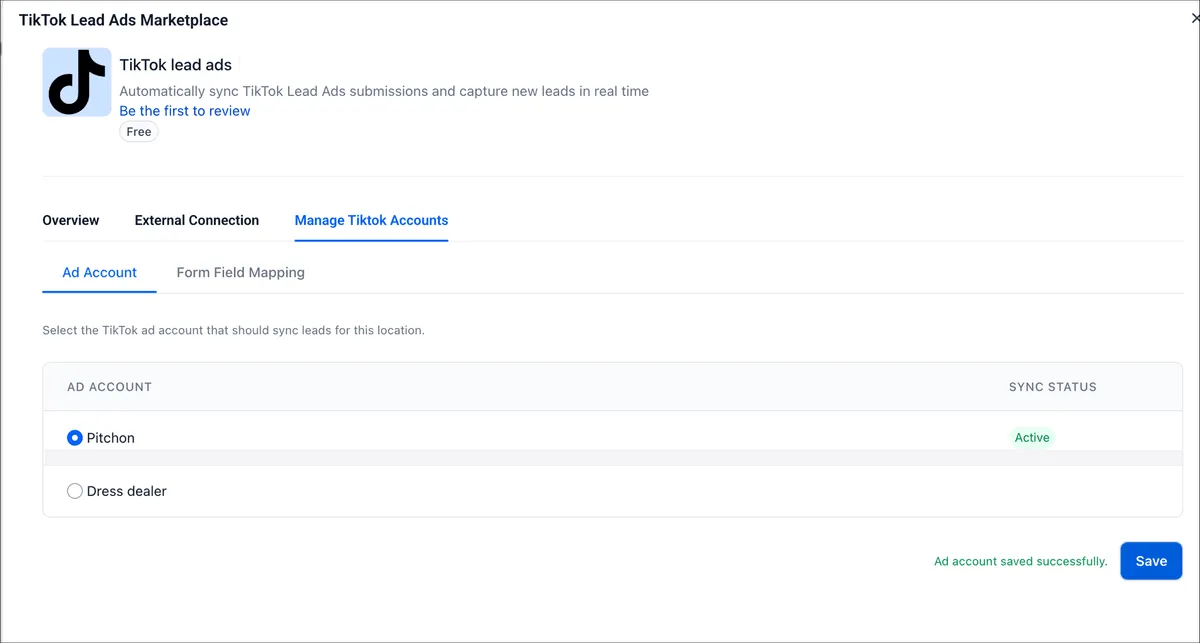1200x643 pixels.
Task: Click the Free pricing badge
Action: (139, 132)
